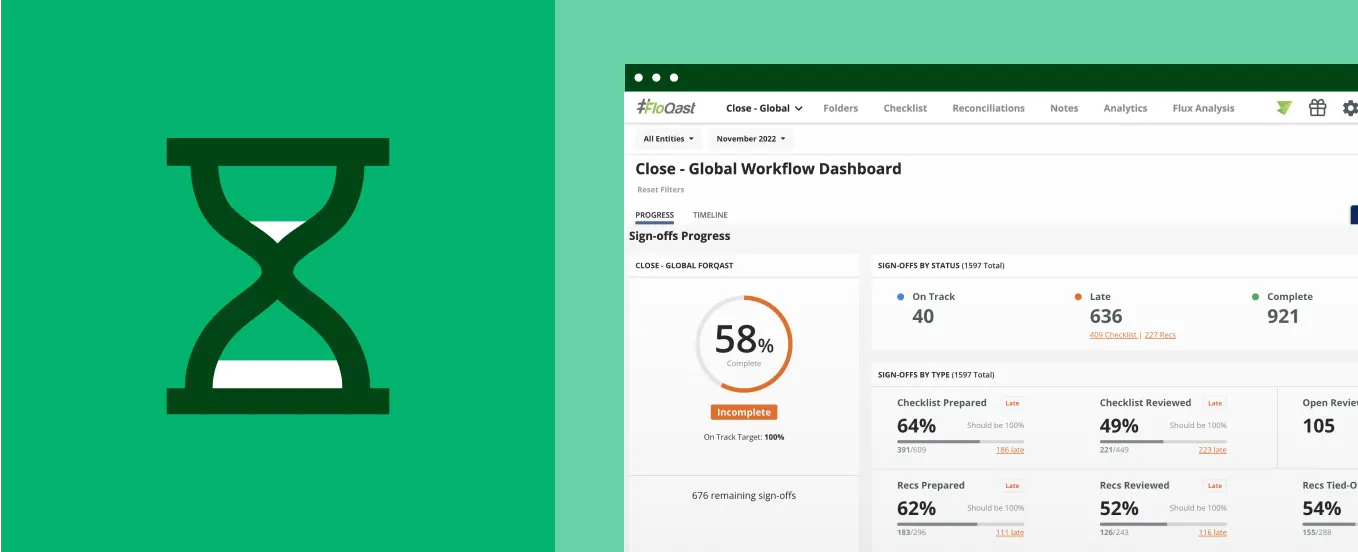Image resolution: width=1358 pixels, height=552 pixels.
Task: Click the "SIGN-OFFS BY TYPE" panel header
Action: point(936,375)
